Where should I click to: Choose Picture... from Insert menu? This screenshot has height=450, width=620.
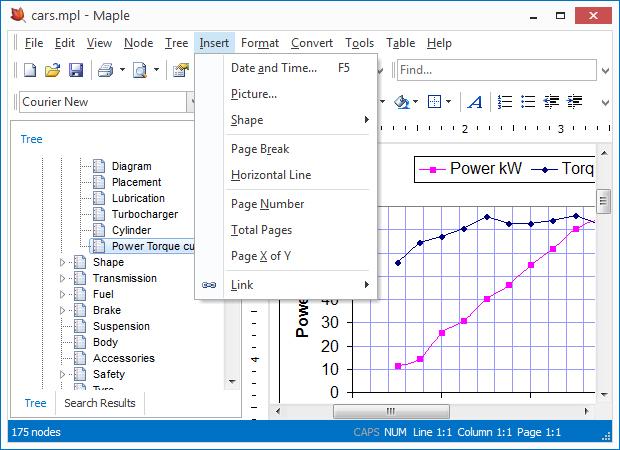coord(286,94)
